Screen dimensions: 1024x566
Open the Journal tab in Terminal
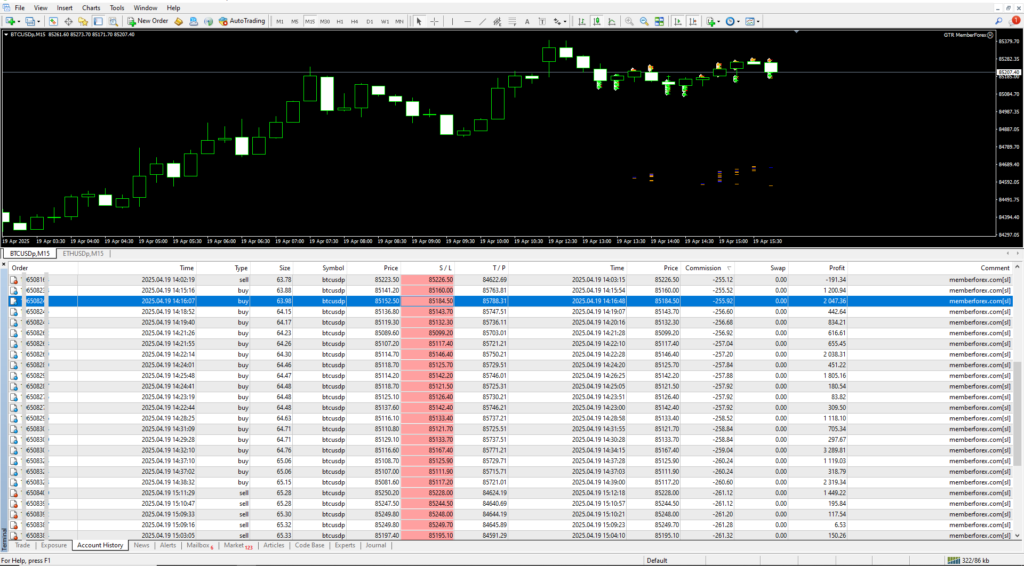point(375,546)
